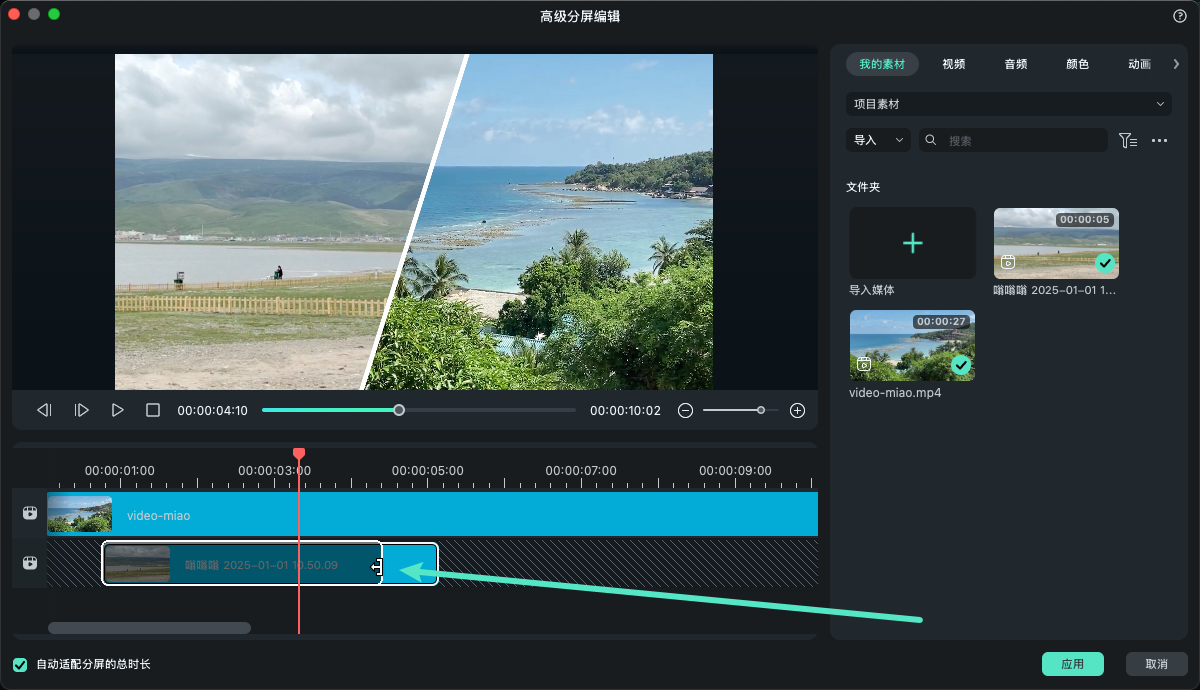Screen dimensions: 1200x690
Task: Click the 文件夹 label
Action: (x=863, y=187)
